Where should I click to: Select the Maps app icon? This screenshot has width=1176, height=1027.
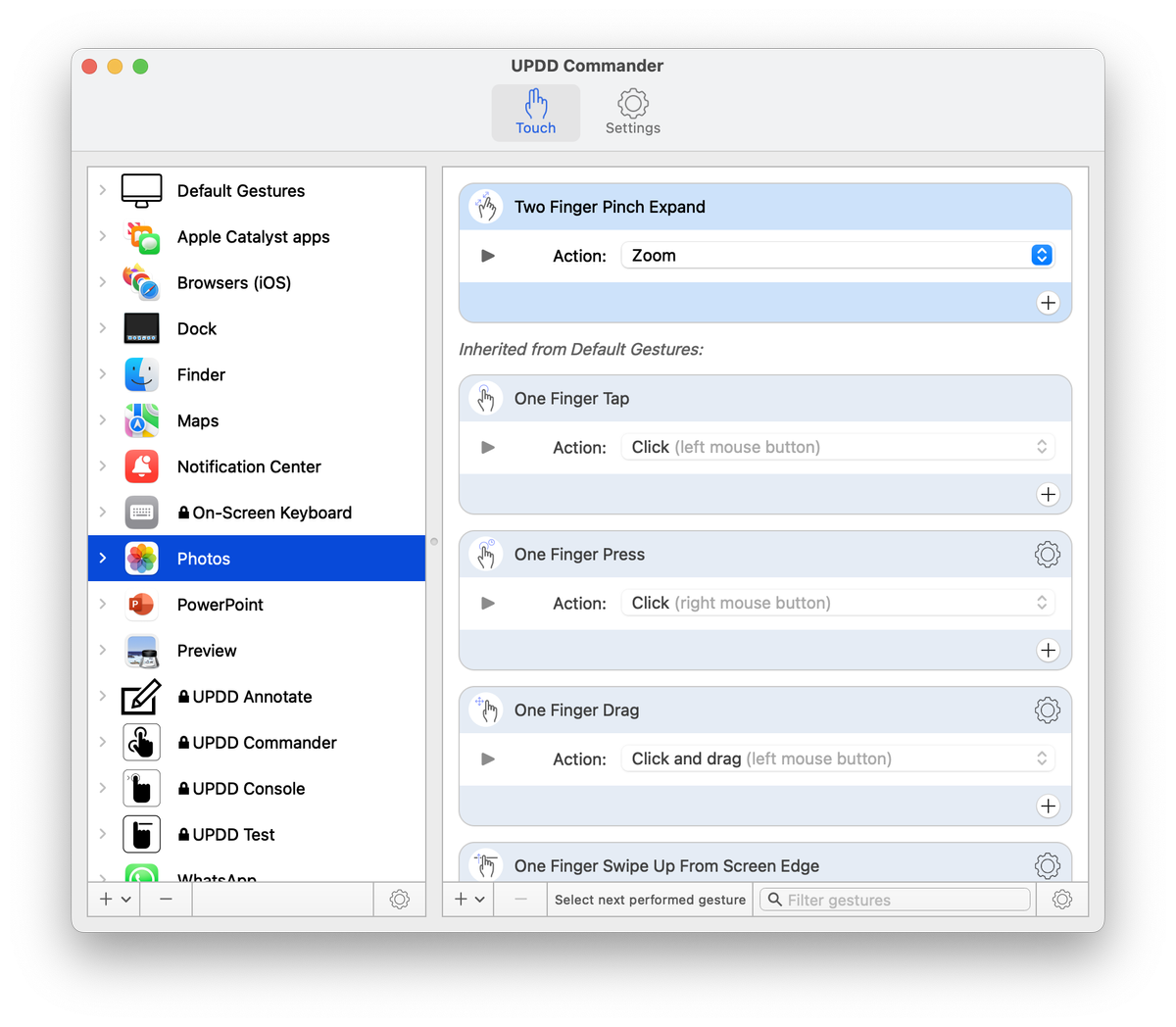click(x=141, y=420)
